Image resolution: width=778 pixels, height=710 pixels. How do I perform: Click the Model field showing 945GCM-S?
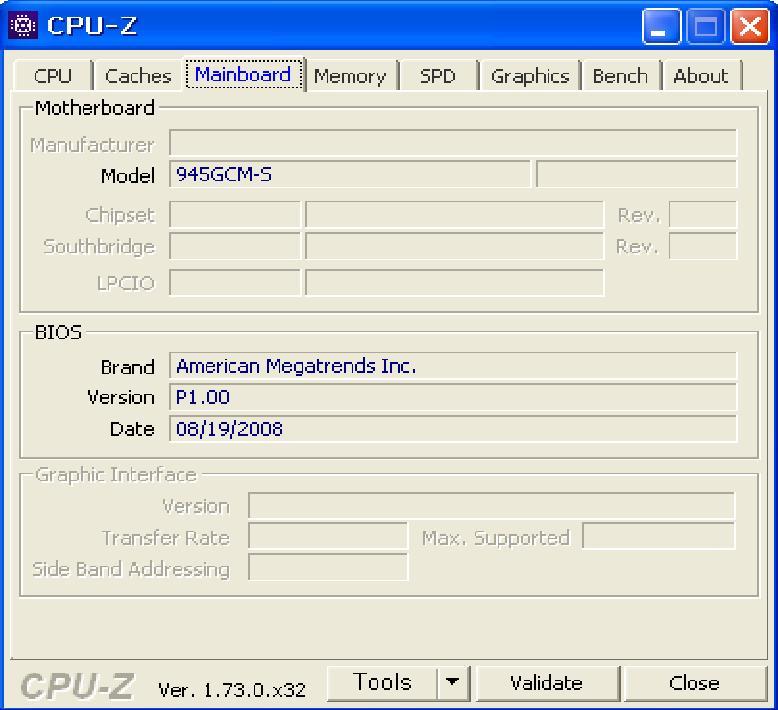[350, 175]
